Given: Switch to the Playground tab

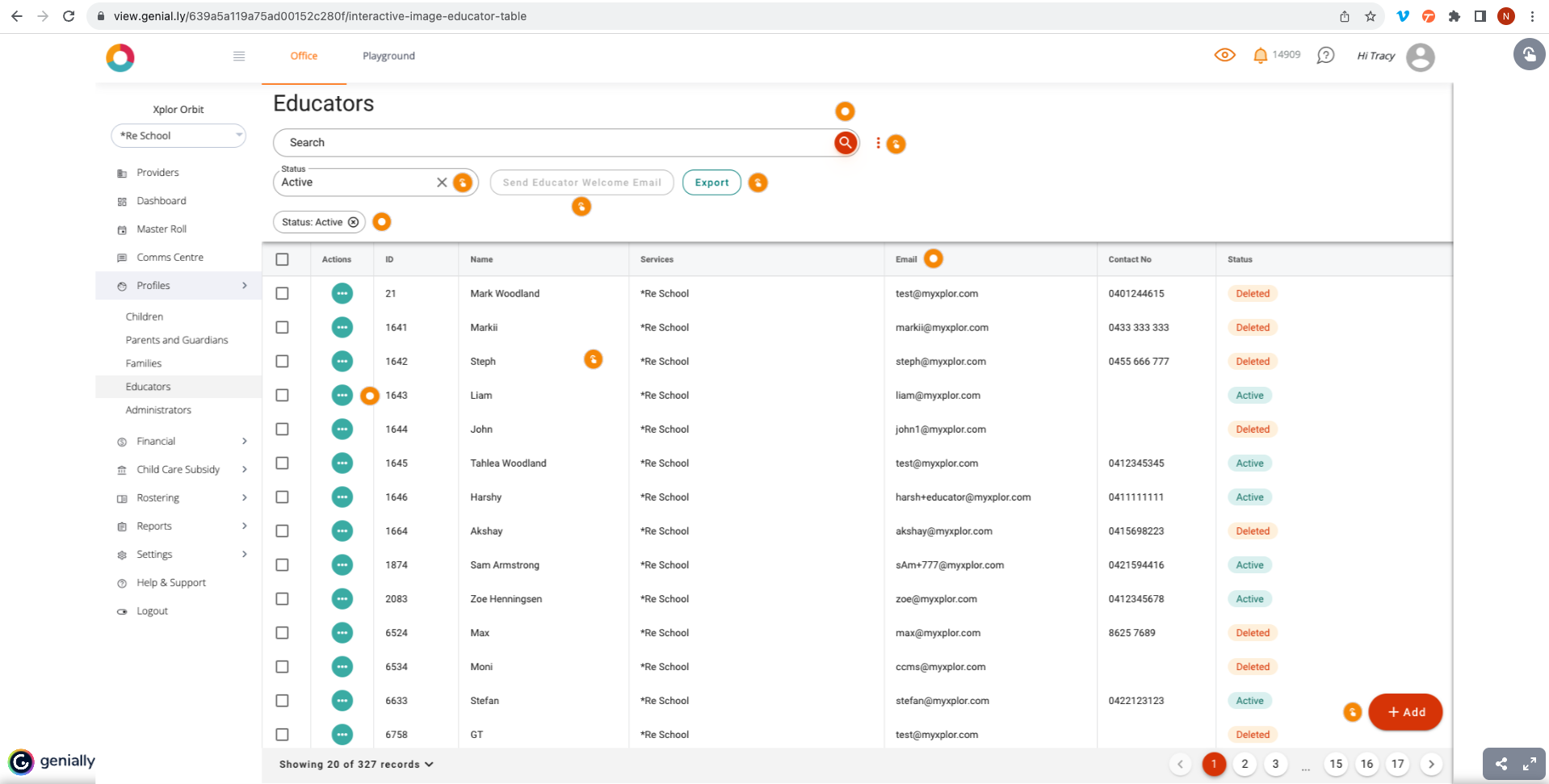Looking at the screenshot, I should click(x=388, y=56).
